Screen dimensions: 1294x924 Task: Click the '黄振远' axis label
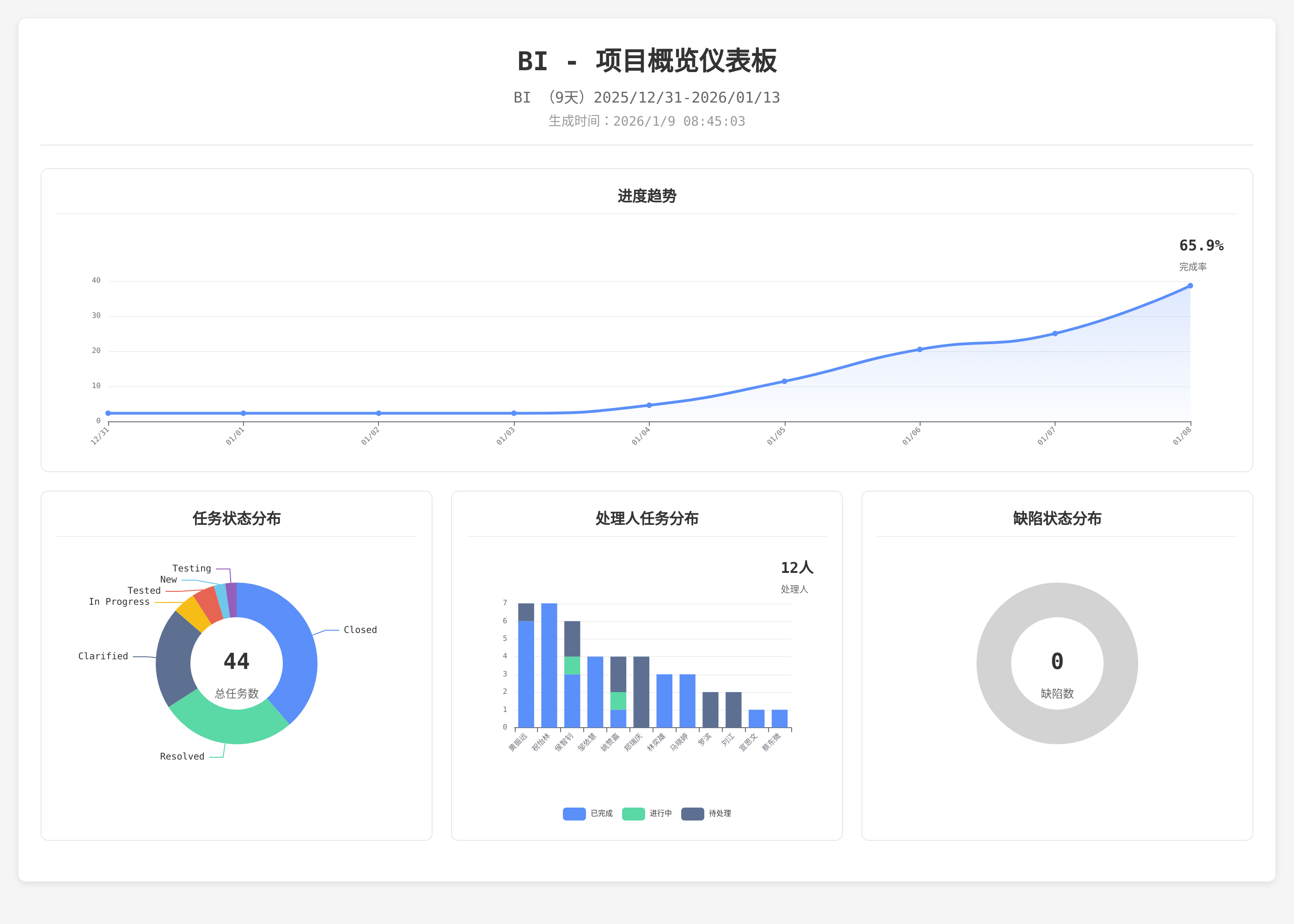point(518,742)
